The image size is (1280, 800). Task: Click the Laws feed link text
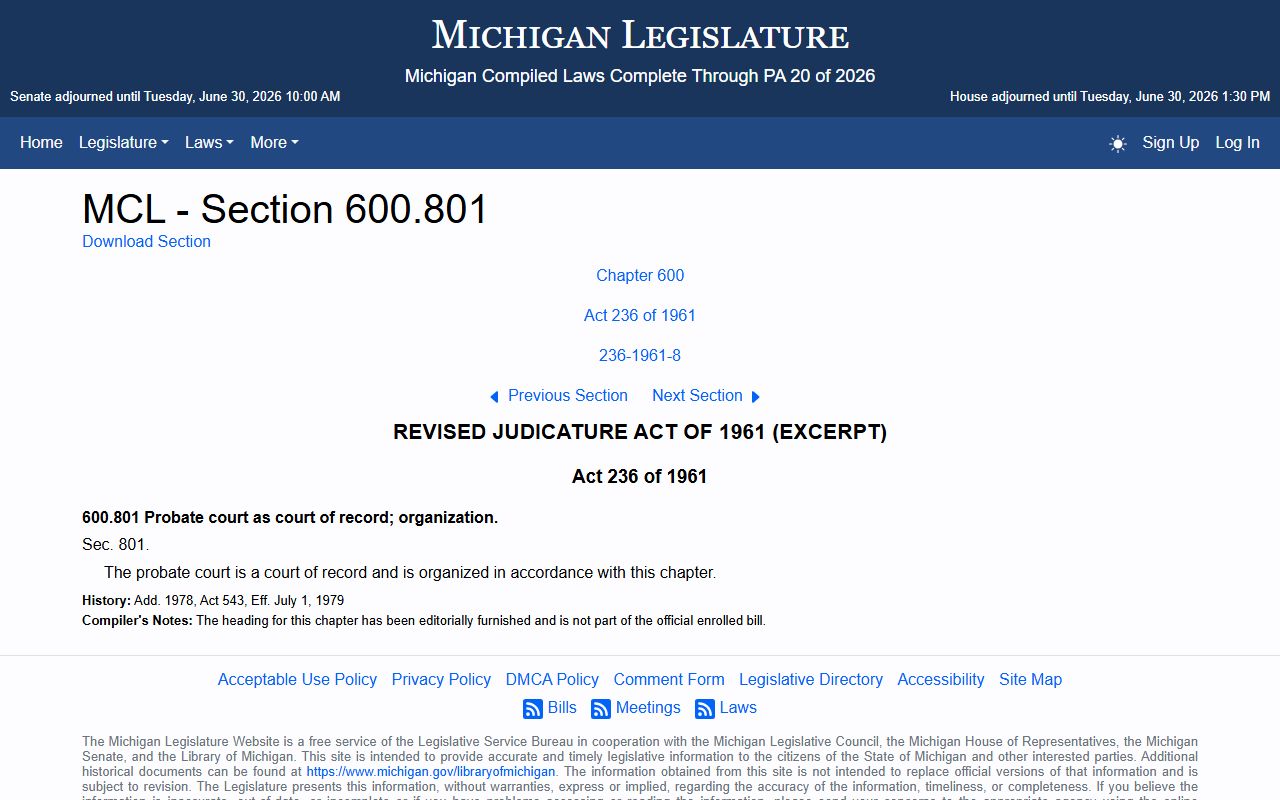tap(738, 707)
